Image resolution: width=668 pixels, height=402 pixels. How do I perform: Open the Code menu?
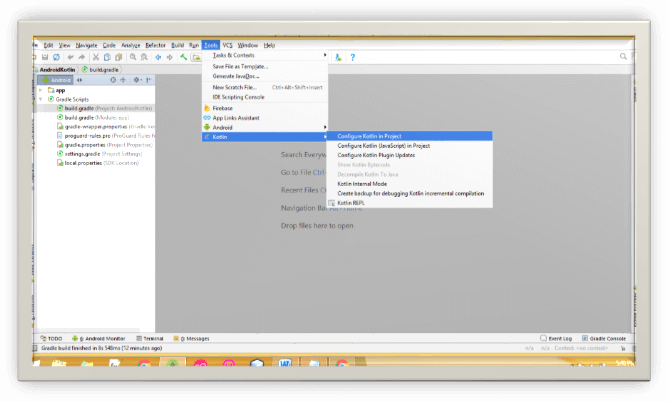pos(109,45)
